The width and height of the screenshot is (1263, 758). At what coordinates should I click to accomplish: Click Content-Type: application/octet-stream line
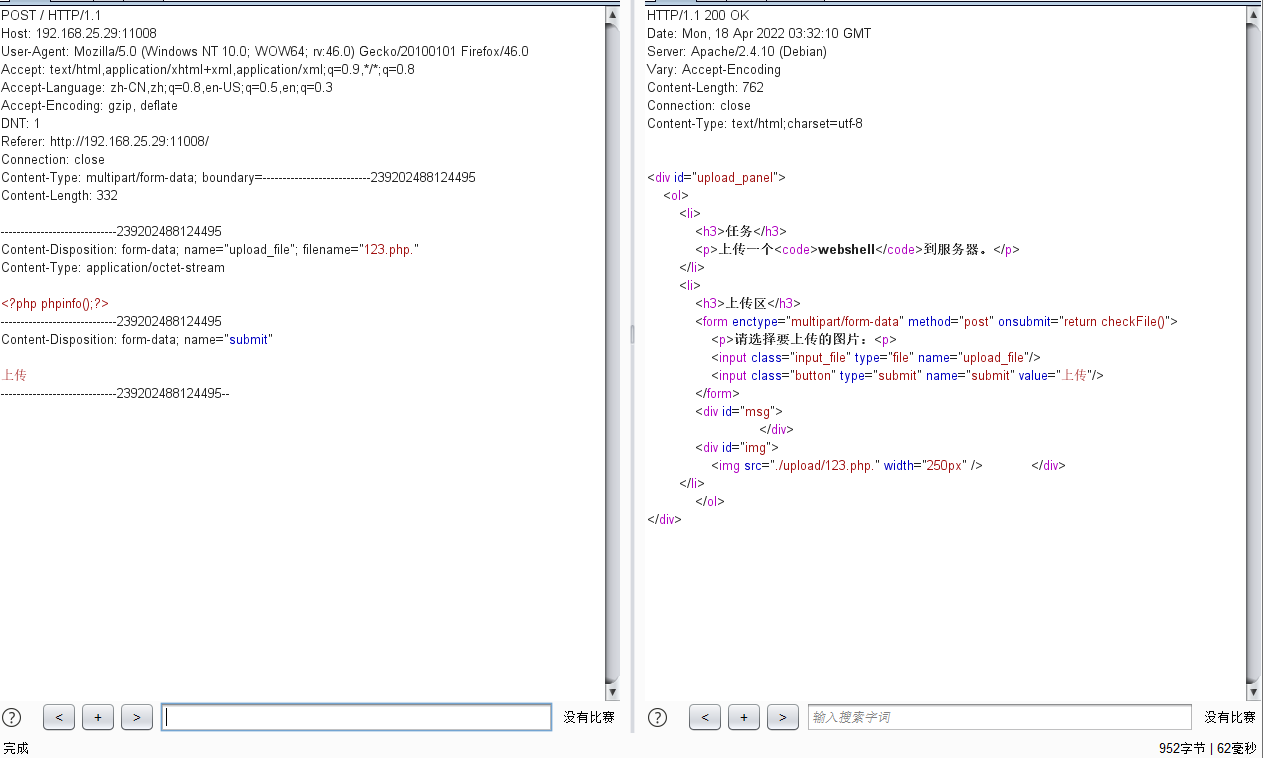[x=113, y=268]
